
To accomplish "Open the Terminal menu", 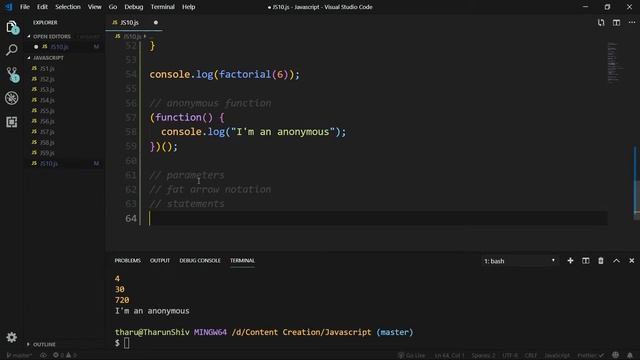I will [x=162, y=7].
